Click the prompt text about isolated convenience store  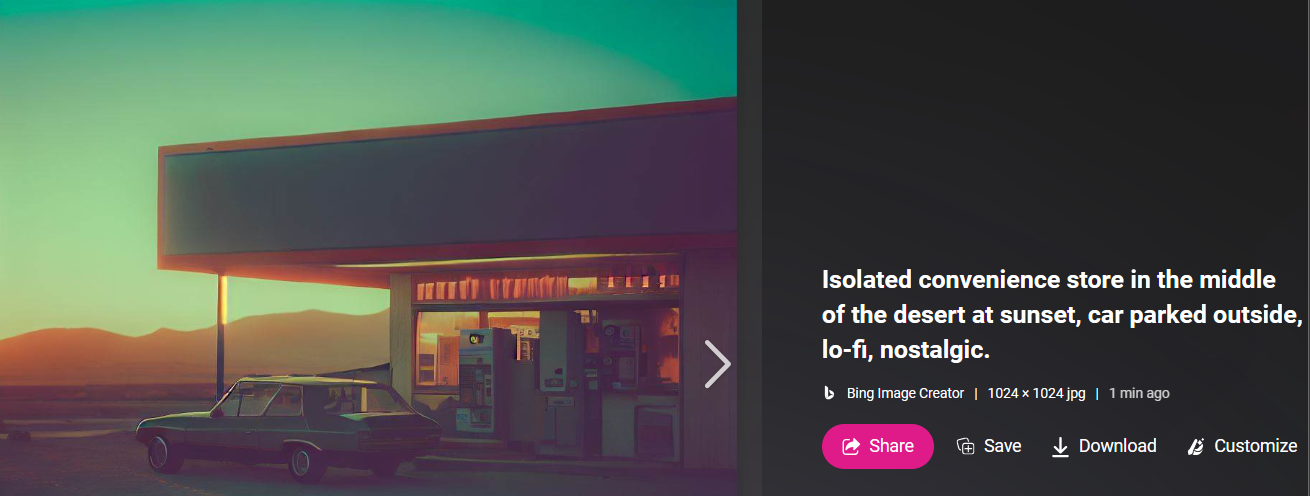tap(1063, 314)
